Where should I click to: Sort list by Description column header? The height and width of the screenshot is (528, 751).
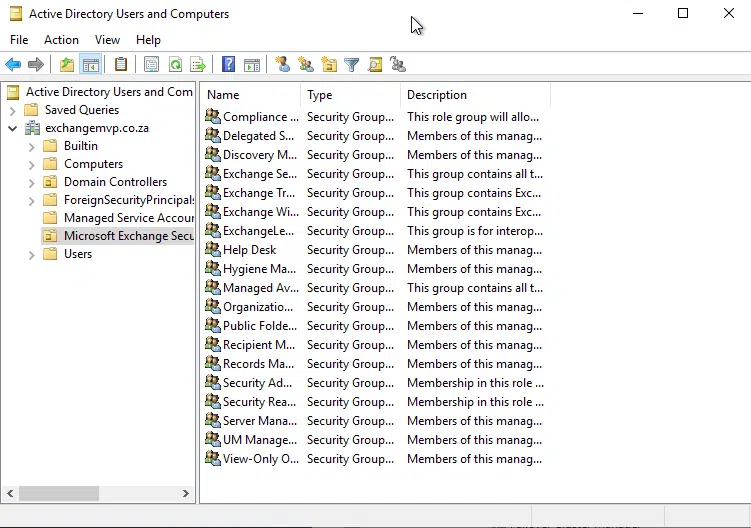(437, 95)
